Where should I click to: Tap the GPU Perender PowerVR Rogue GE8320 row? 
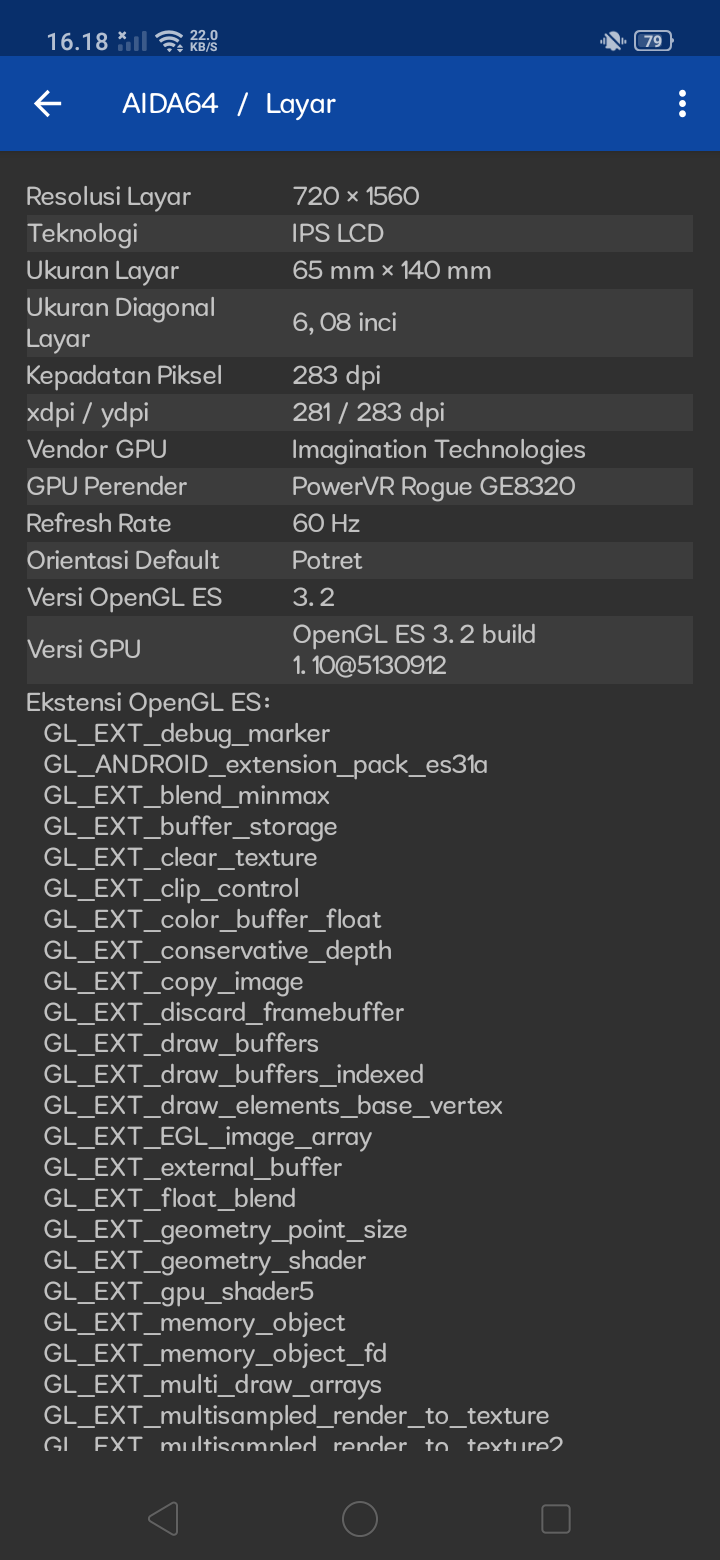[x=359, y=486]
